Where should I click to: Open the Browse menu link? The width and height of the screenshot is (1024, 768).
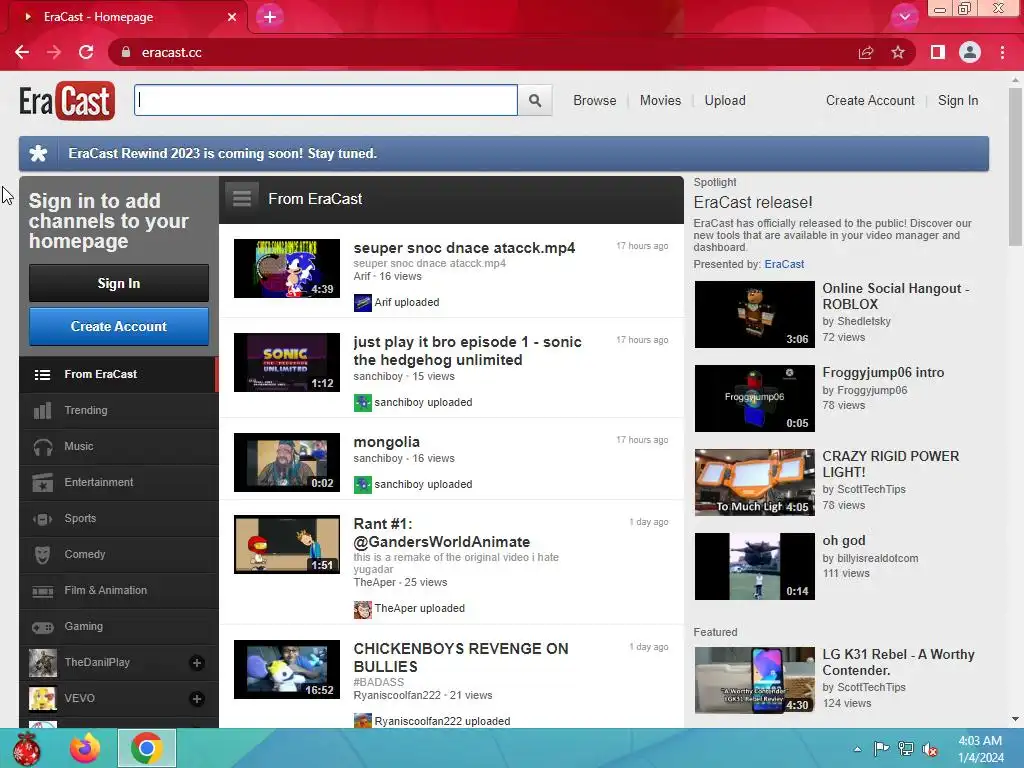click(x=595, y=101)
